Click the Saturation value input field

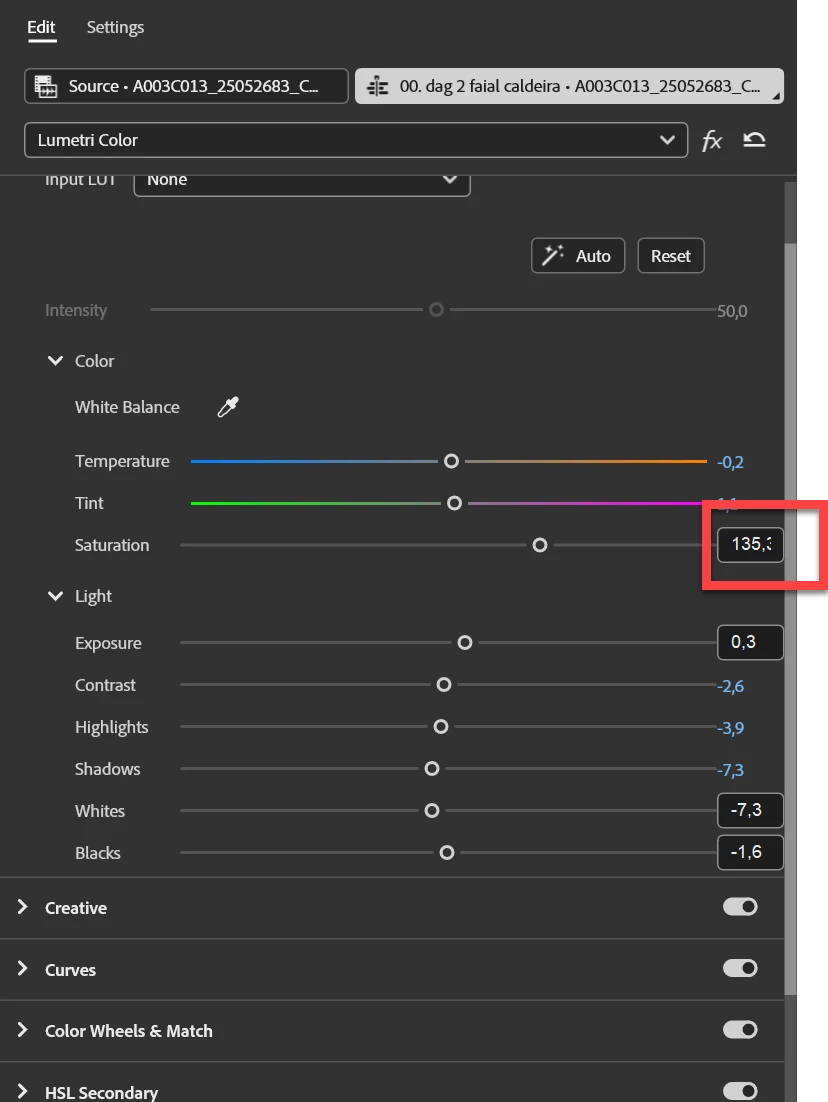pyautogui.click(x=750, y=545)
